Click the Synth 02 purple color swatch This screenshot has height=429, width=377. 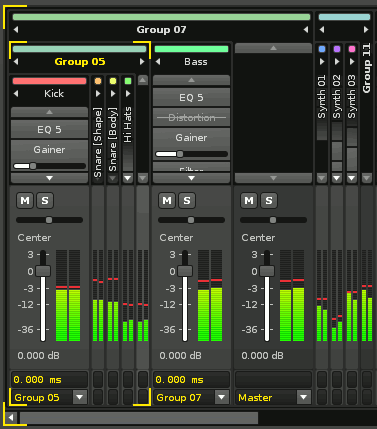pyautogui.click(x=337, y=49)
